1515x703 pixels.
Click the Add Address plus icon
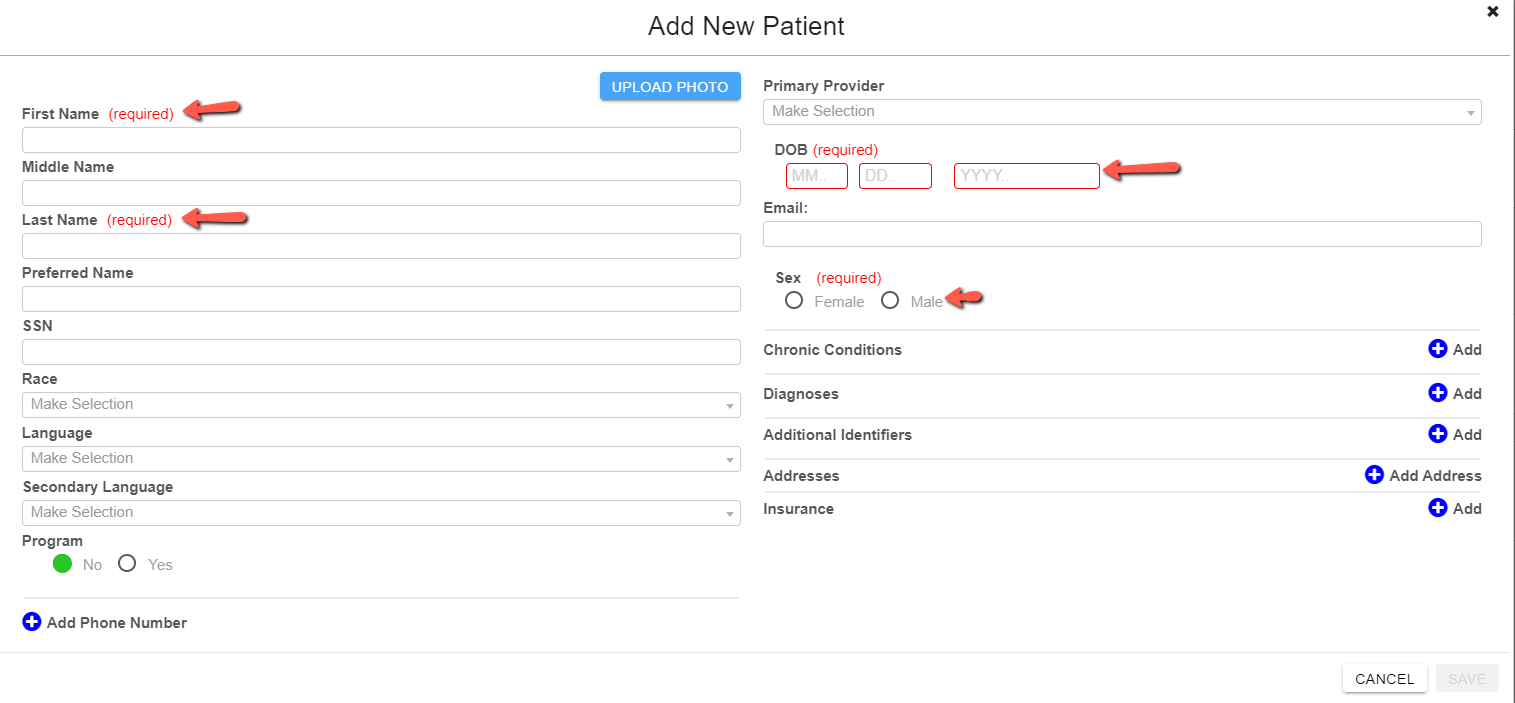pyautogui.click(x=1374, y=475)
